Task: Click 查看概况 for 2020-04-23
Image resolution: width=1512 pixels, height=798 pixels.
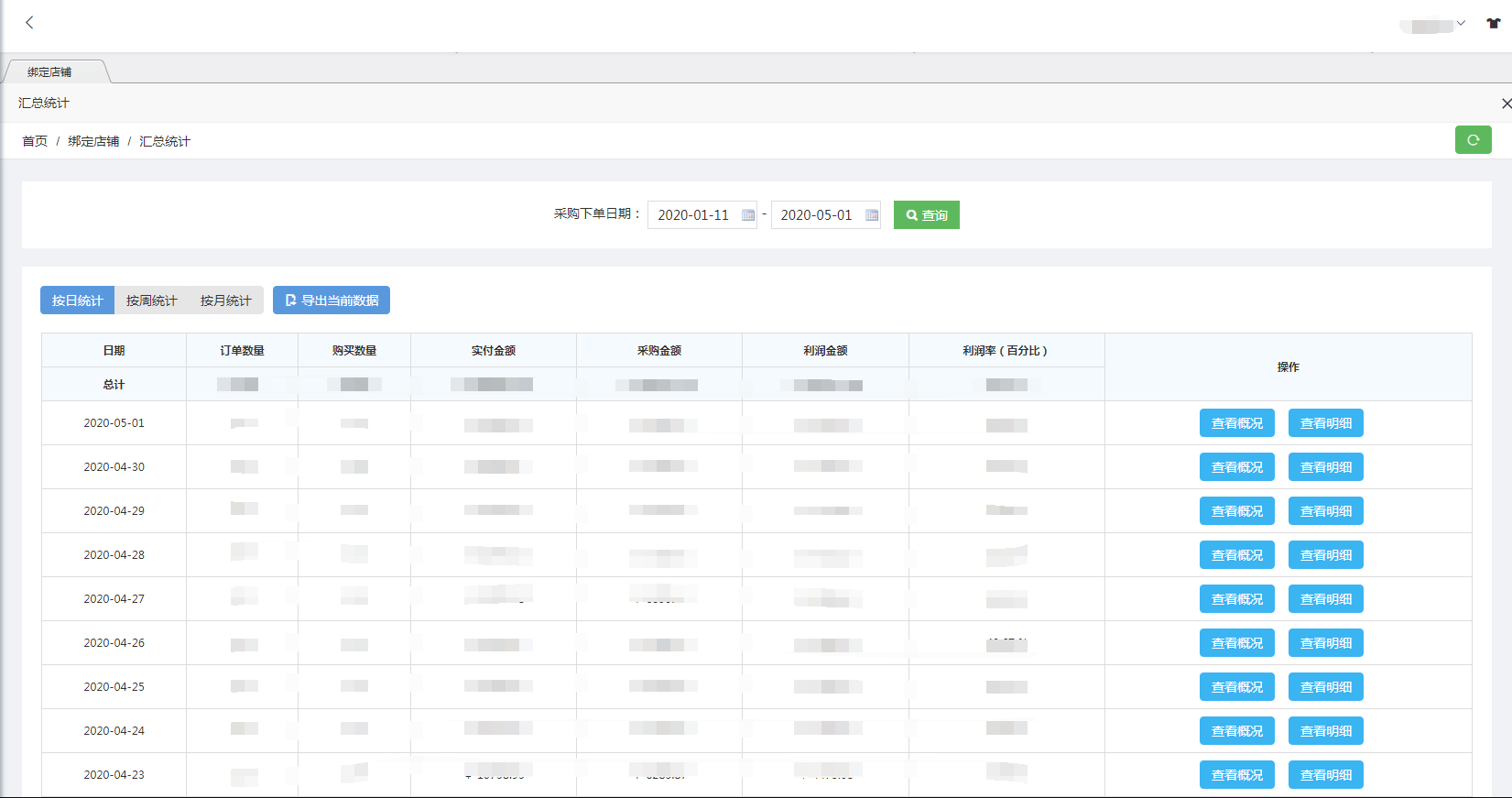Action: coord(1237,775)
